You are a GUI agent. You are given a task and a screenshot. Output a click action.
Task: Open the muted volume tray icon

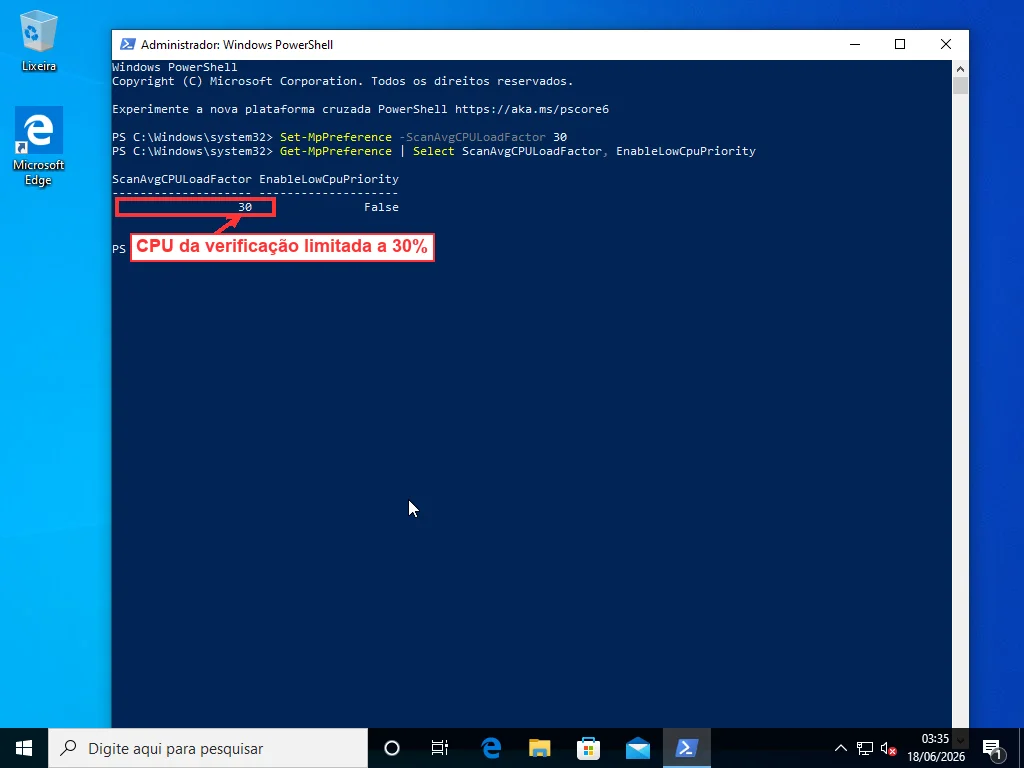[888, 748]
